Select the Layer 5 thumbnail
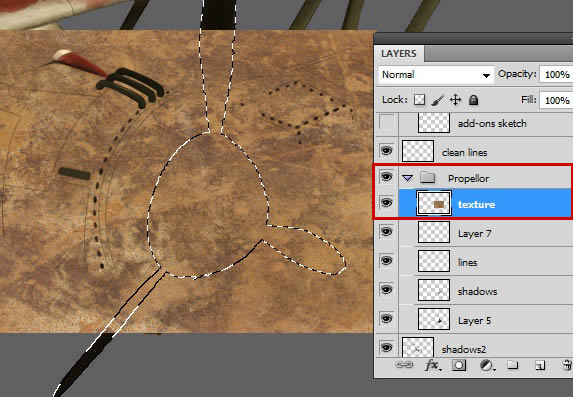 pos(434,319)
